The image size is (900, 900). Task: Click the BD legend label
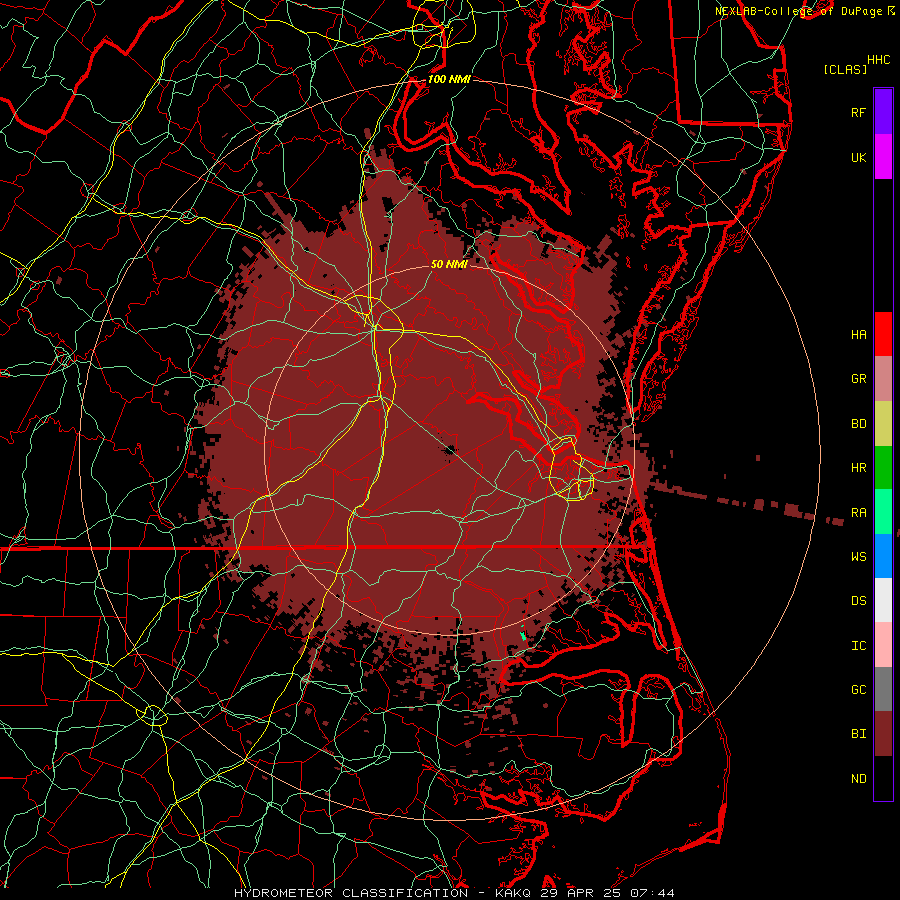coord(858,424)
